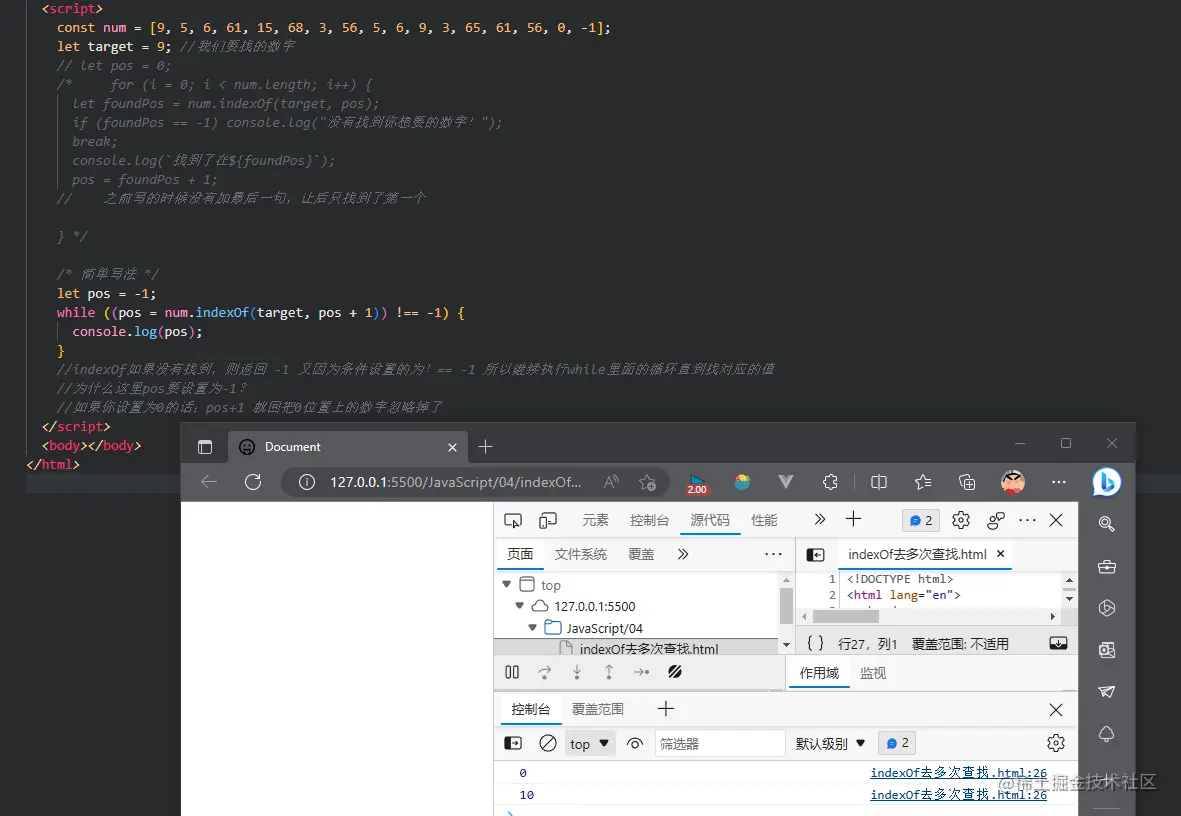The image size is (1181, 816).
Task: Open the 默认级别 log level dropdown
Action: (830, 744)
